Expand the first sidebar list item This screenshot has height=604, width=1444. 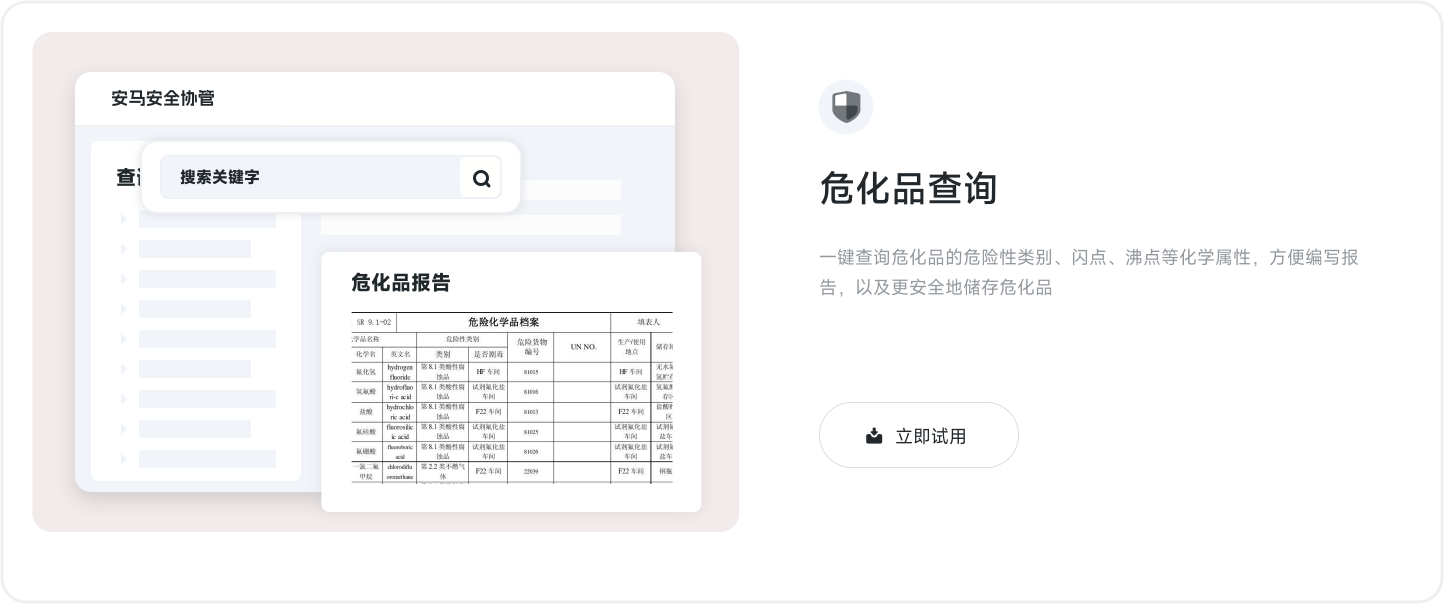pyautogui.click(x=124, y=219)
